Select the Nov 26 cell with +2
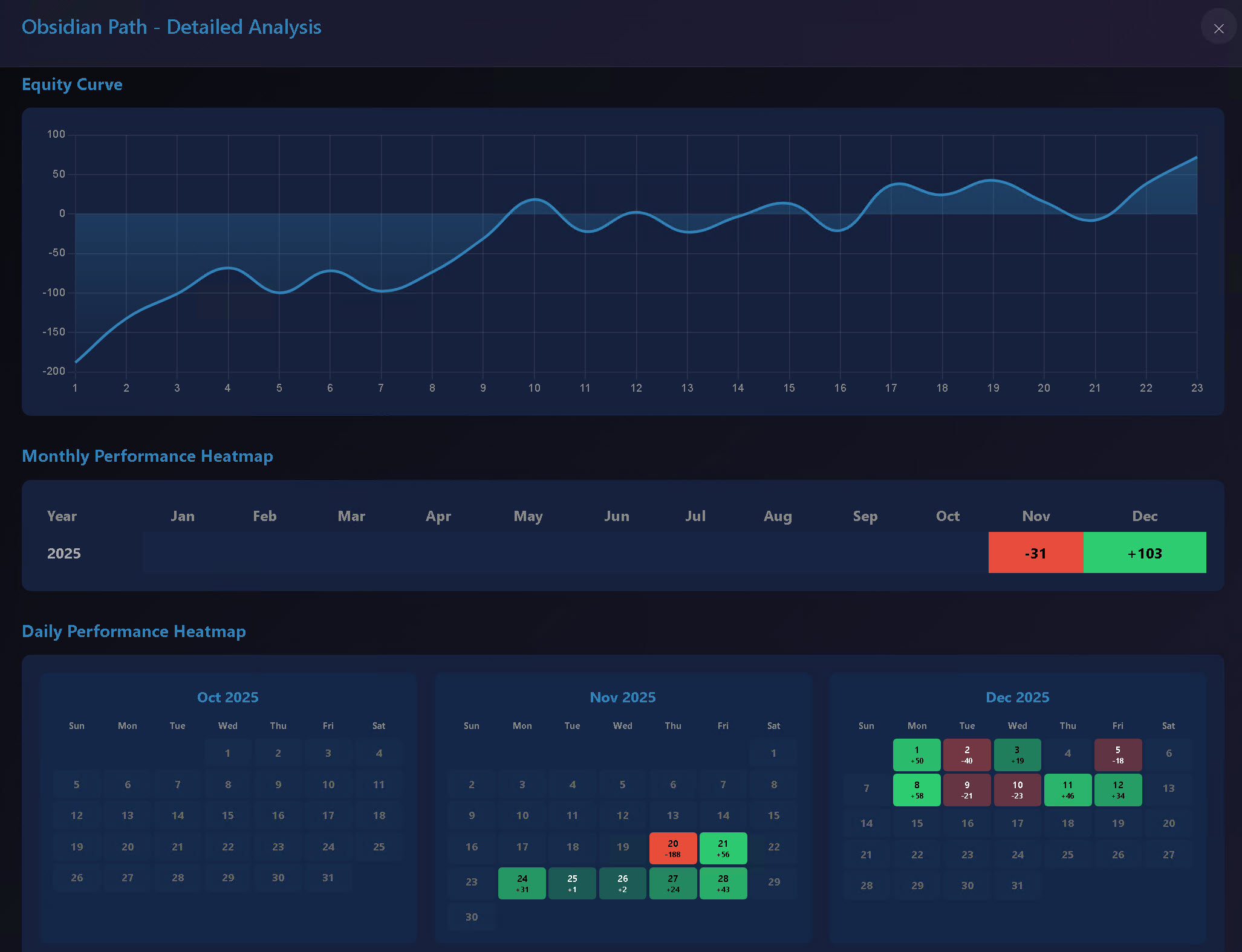The width and height of the screenshot is (1242, 952). point(622,882)
